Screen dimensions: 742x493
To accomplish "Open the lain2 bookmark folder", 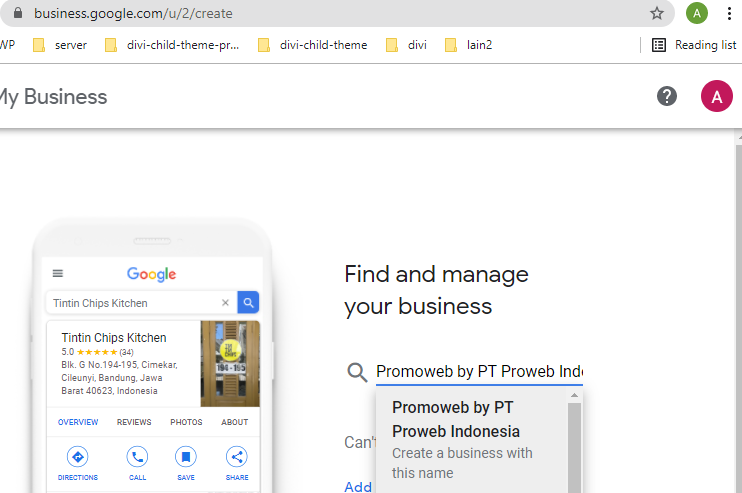I will click(468, 45).
